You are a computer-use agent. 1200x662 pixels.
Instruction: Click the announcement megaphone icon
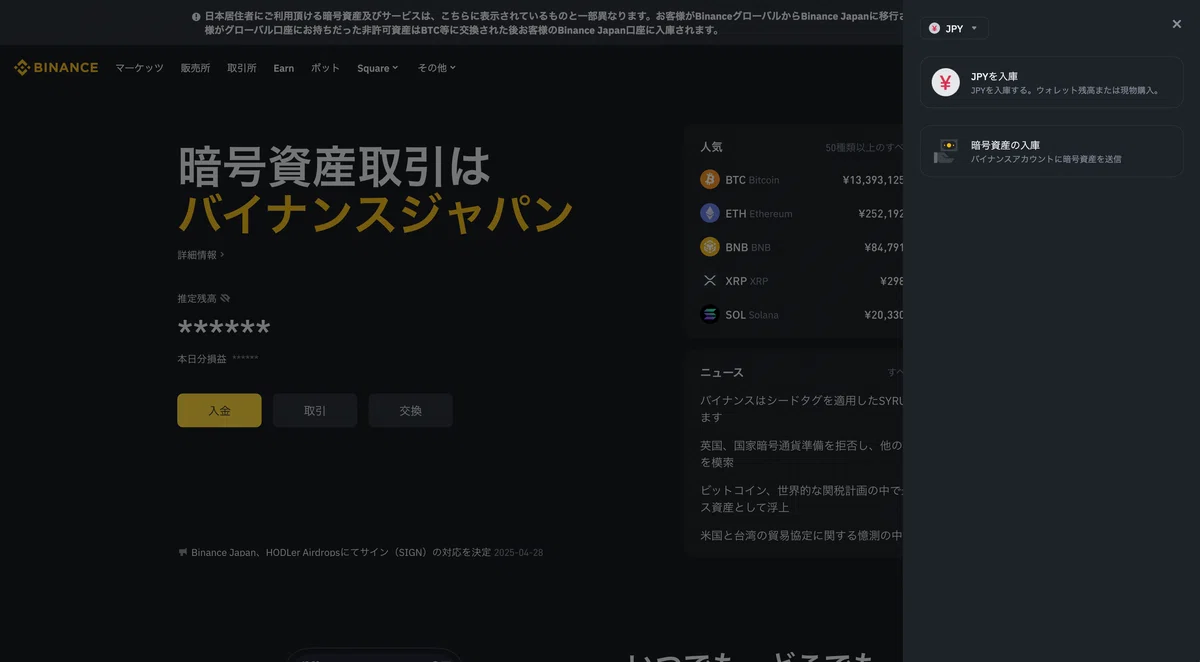click(183, 552)
